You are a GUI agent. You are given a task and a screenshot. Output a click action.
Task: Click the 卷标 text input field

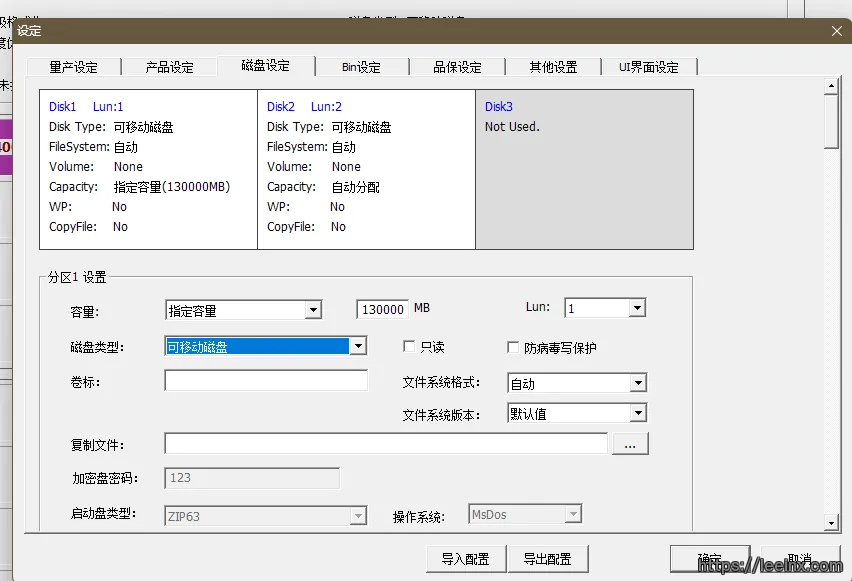point(266,381)
